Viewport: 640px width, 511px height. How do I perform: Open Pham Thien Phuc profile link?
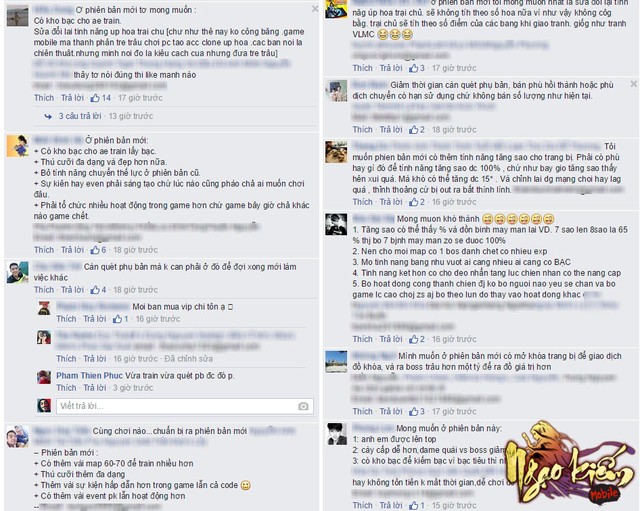pos(89,375)
